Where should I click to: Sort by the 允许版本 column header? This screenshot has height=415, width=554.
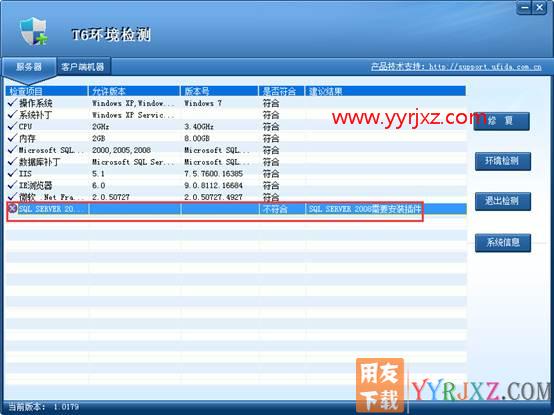tap(134, 91)
